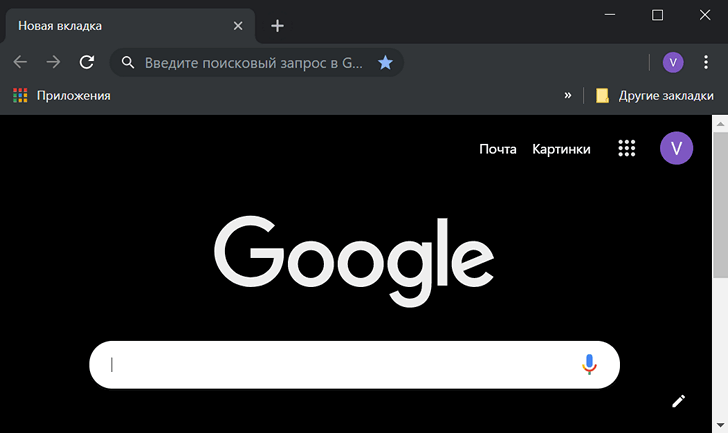Click the Google logo

[x=354, y=261]
